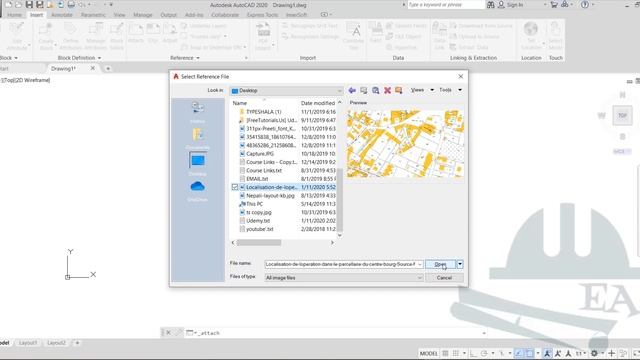Select OneDrive in the dialog places sidebar

198,191
